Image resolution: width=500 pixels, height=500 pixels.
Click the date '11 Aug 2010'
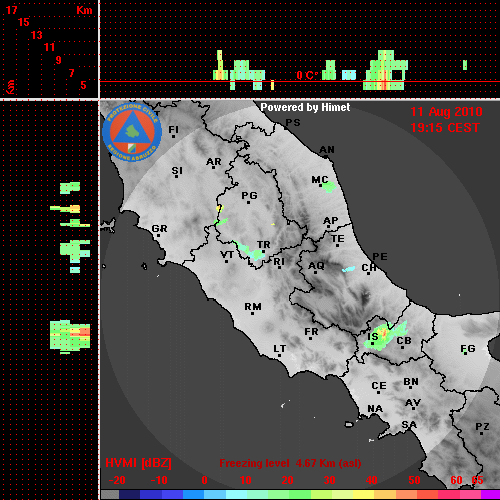446,112
